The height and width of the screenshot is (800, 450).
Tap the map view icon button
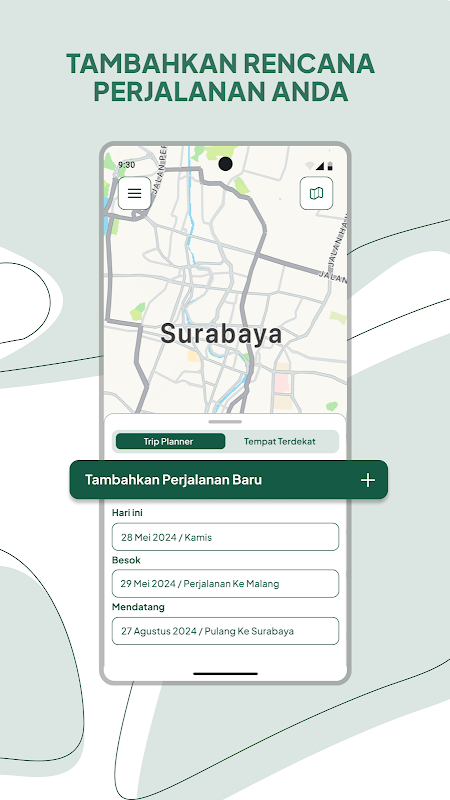pos(316,193)
